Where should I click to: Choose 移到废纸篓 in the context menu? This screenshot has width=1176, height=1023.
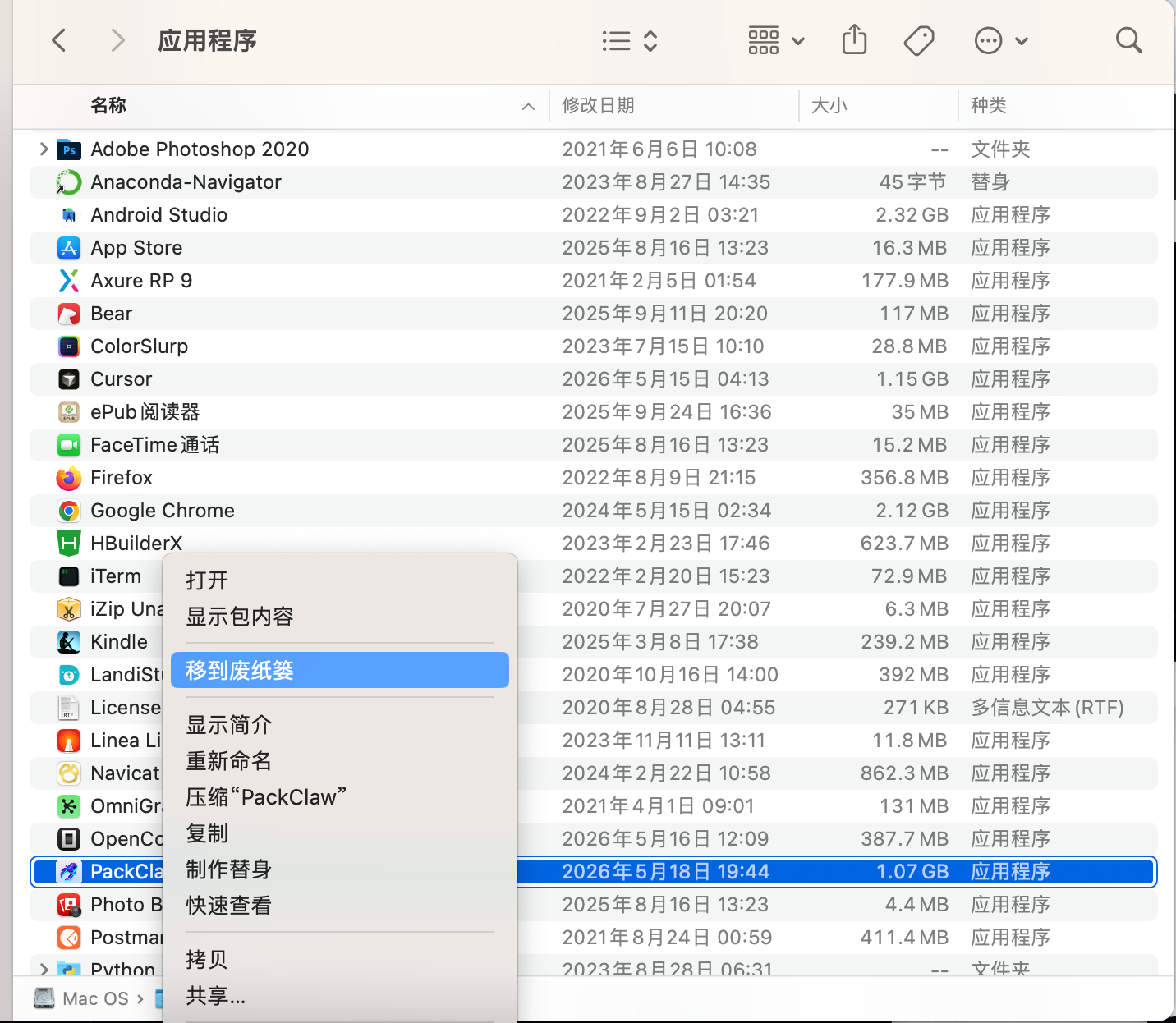[x=340, y=670]
